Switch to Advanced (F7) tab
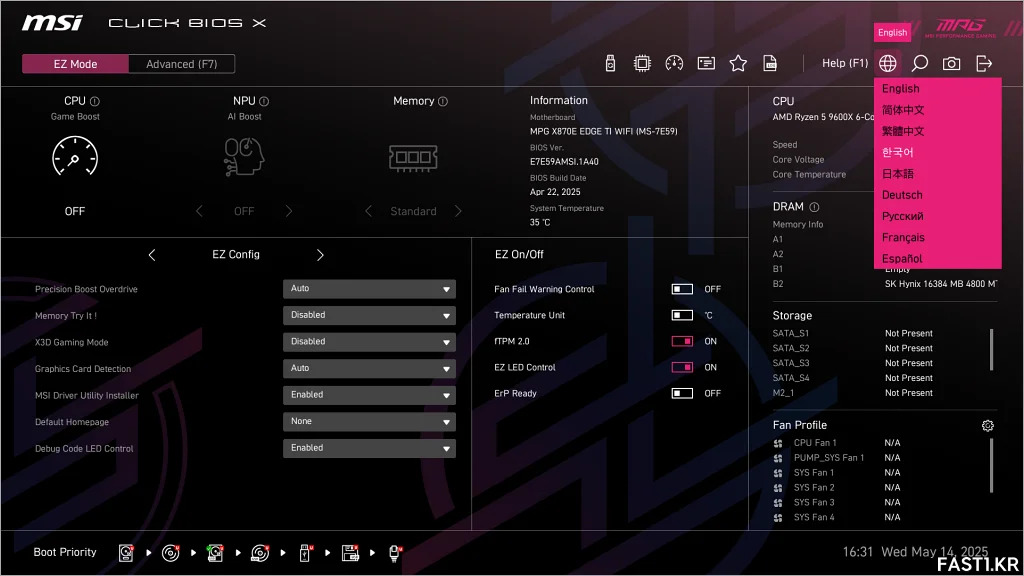The image size is (1024, 576). click(x=182, y=64)
